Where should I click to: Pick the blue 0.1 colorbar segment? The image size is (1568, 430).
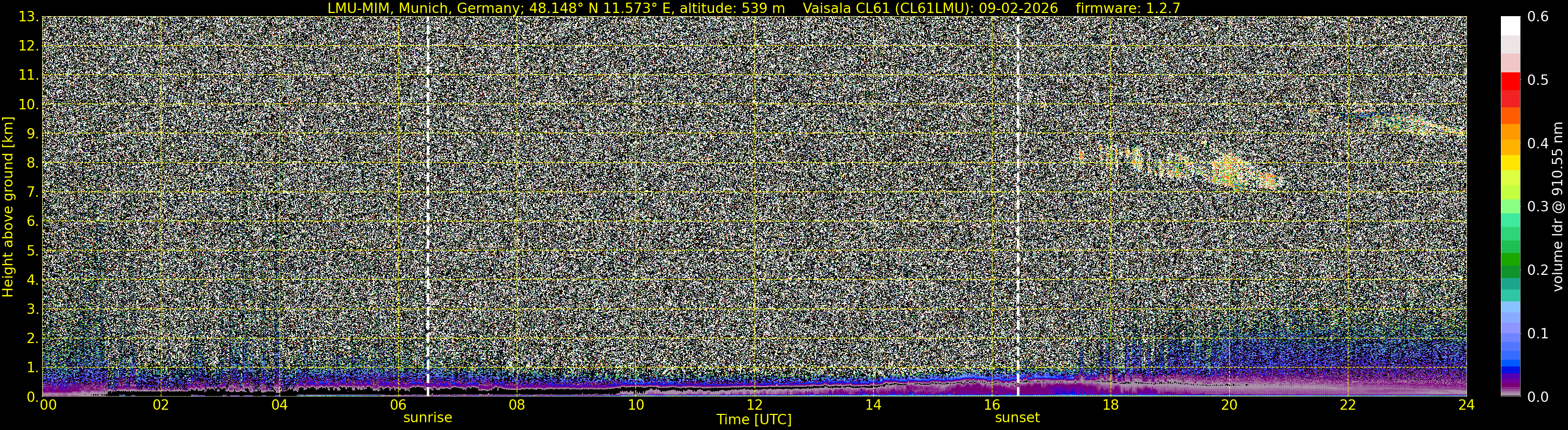[x=1510, y=333]
